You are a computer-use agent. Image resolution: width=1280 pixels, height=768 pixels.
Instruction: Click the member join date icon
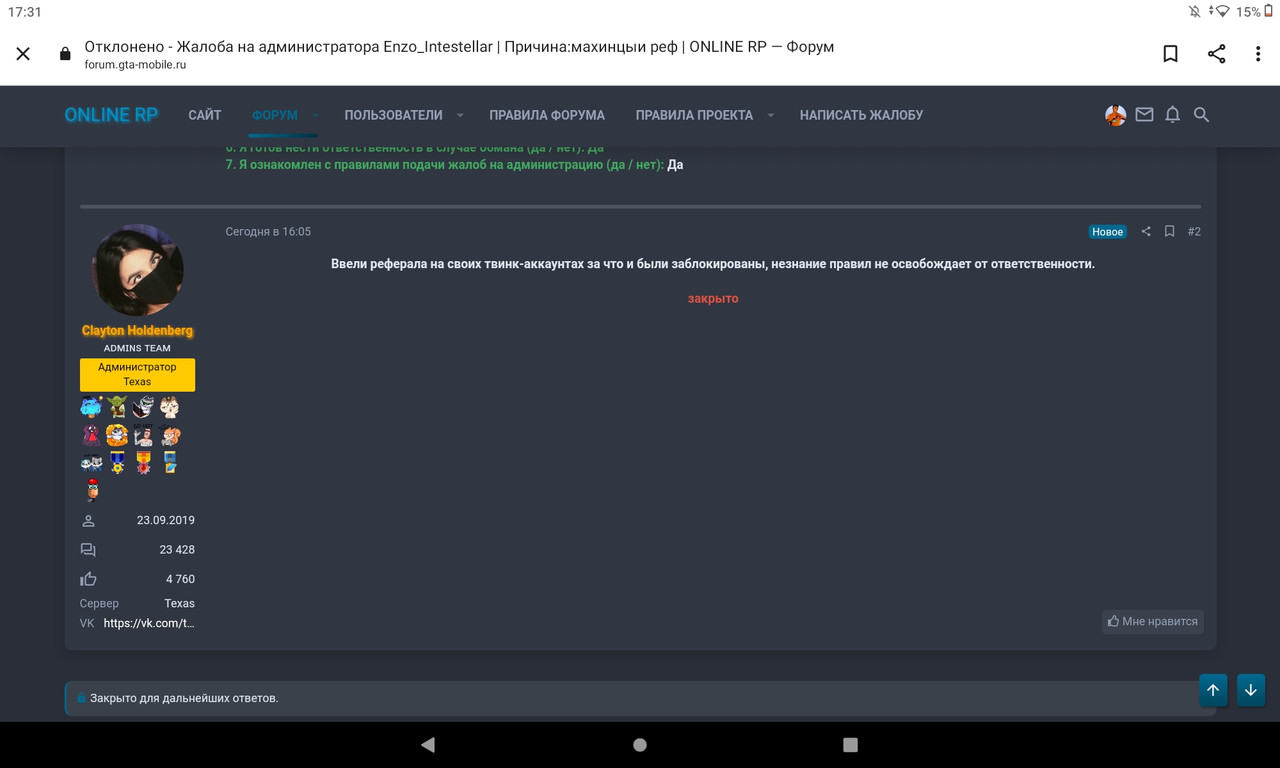click(88, 520)
